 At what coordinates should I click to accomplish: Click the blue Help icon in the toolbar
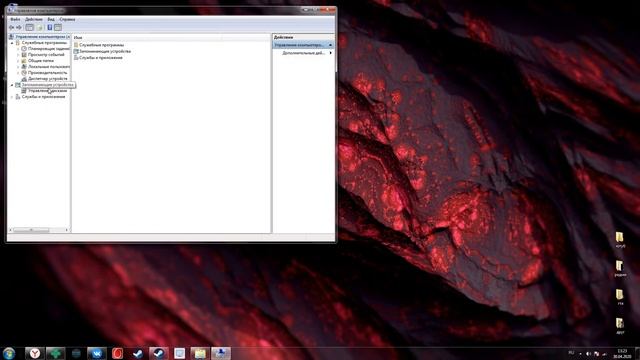(x=50, y=27)
